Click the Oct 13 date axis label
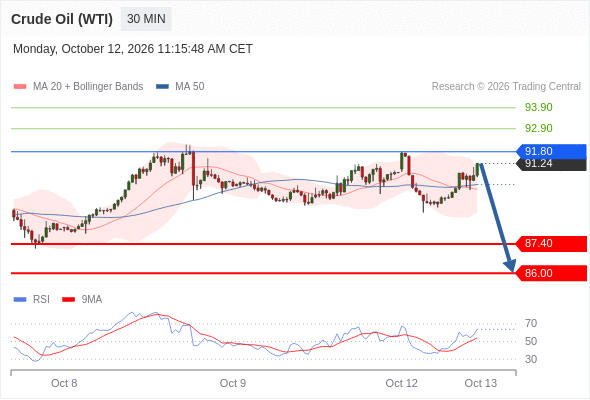This screenshot has height=400, width=590. [481, 383]
